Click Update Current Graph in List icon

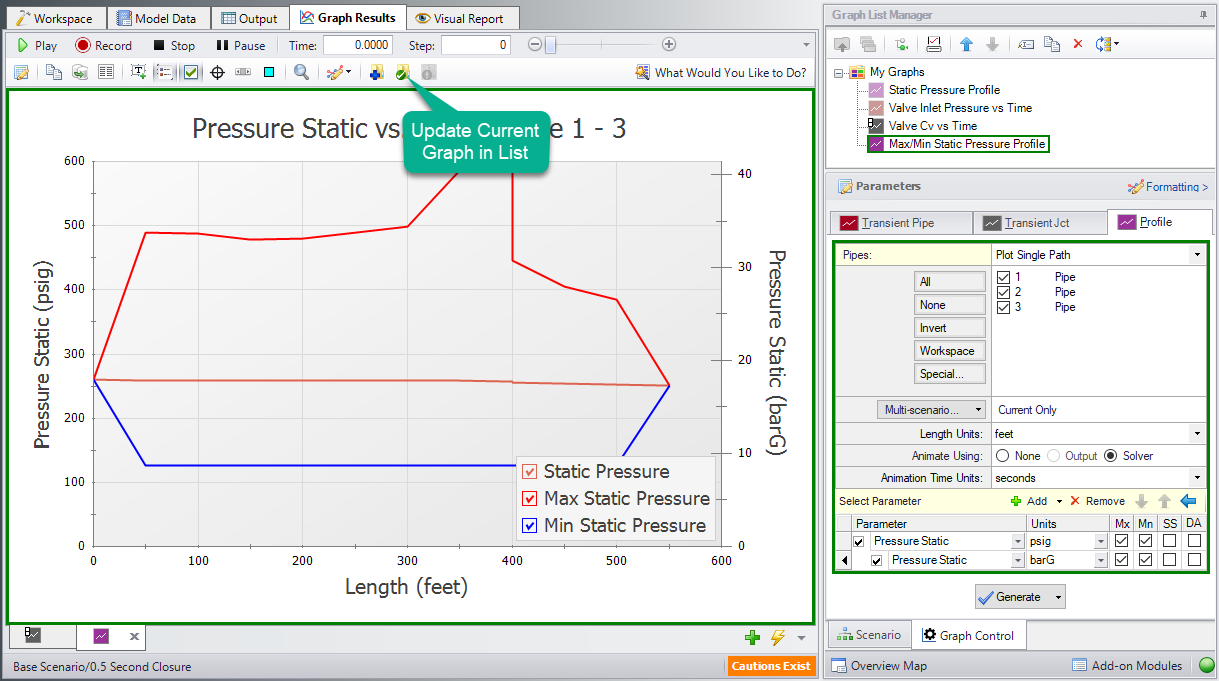[x=402, y=72]
